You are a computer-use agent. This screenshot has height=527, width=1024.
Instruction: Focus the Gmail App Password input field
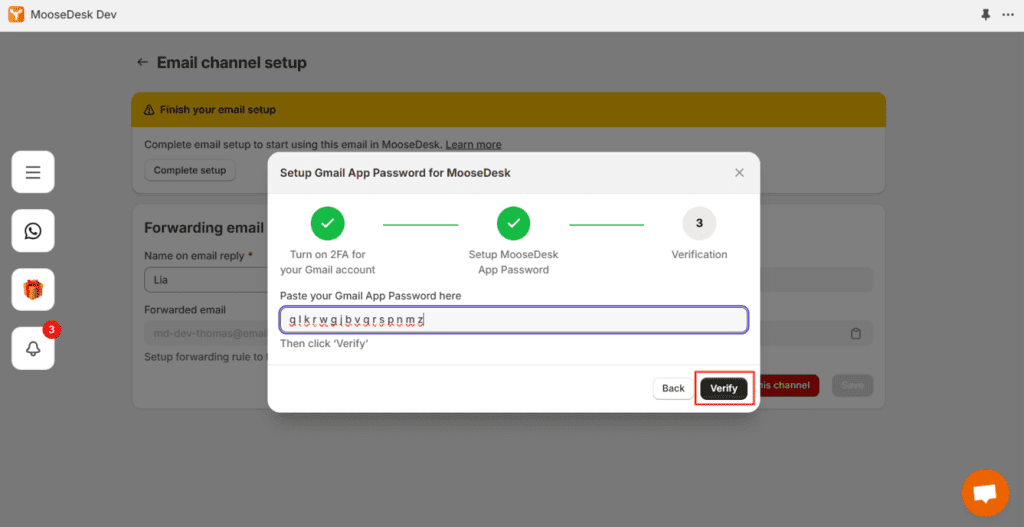(x=514, y=320)
